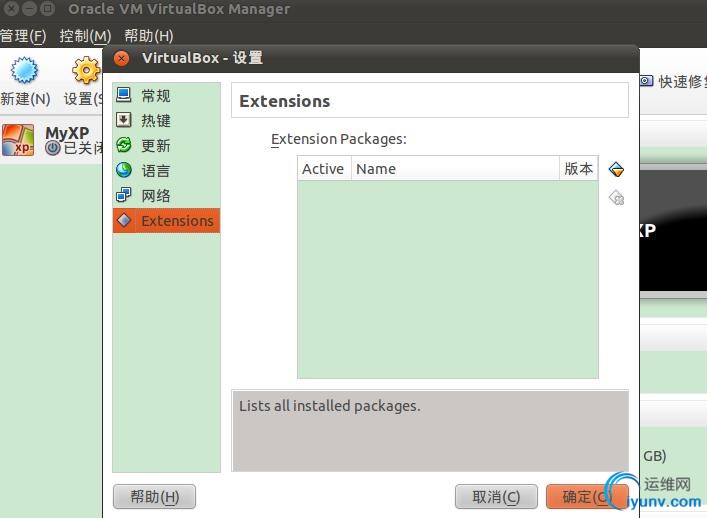The height and width of the screenshot is (518, 707).
Task: Click the 新建(N) new VM icon
Action: tap(24, 70)
